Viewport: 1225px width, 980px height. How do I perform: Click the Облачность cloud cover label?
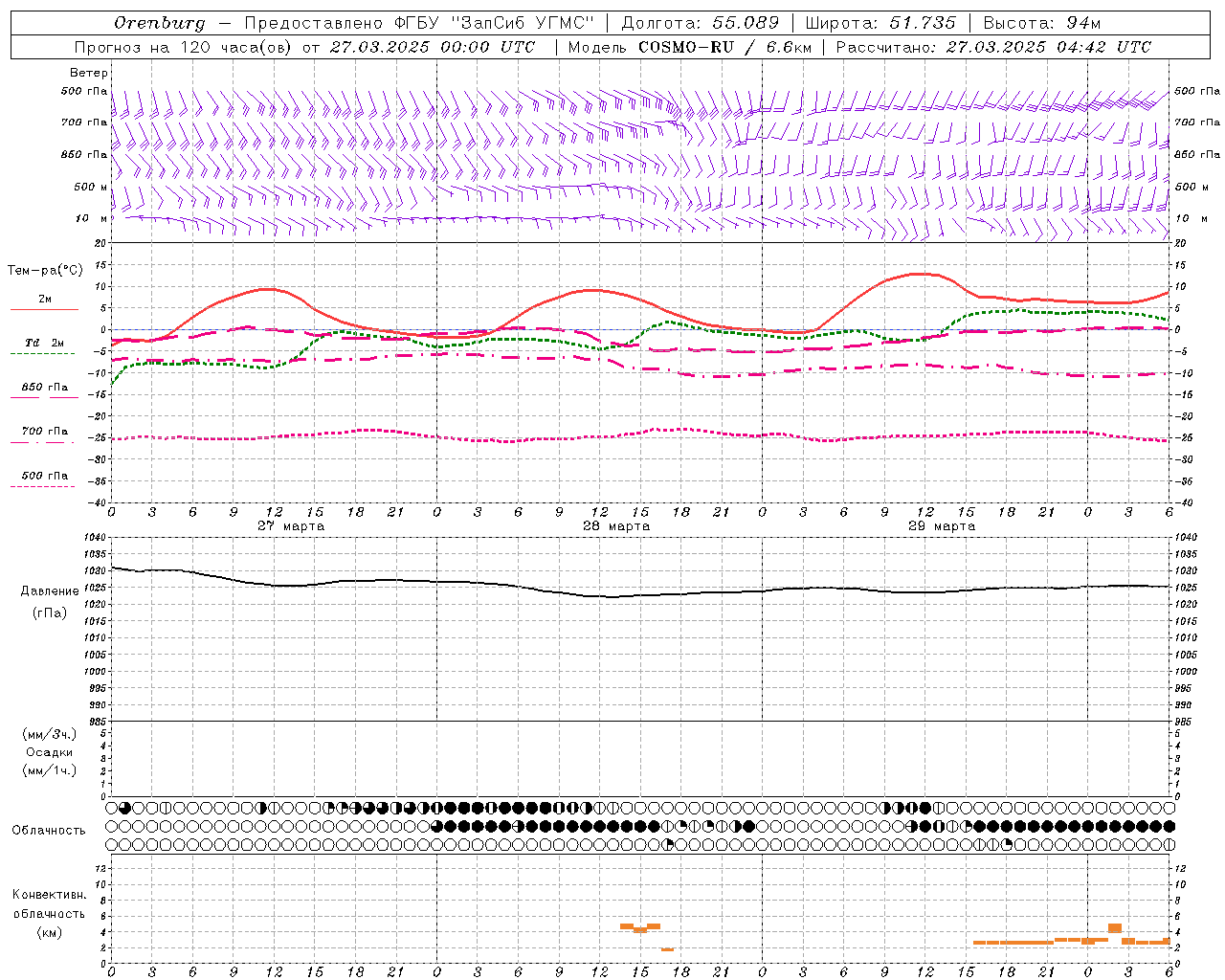pyautogui.click(x=49, y=831)
